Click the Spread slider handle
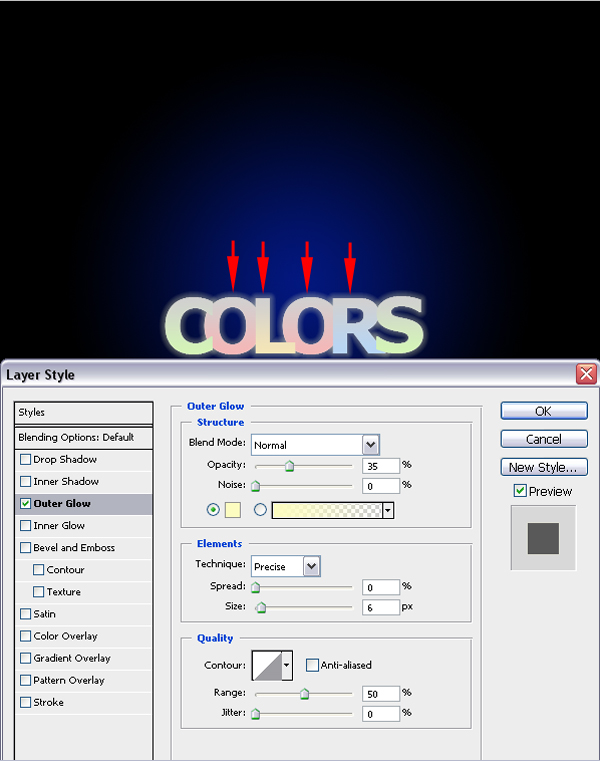The image size is (600, 762). [256, 588]
